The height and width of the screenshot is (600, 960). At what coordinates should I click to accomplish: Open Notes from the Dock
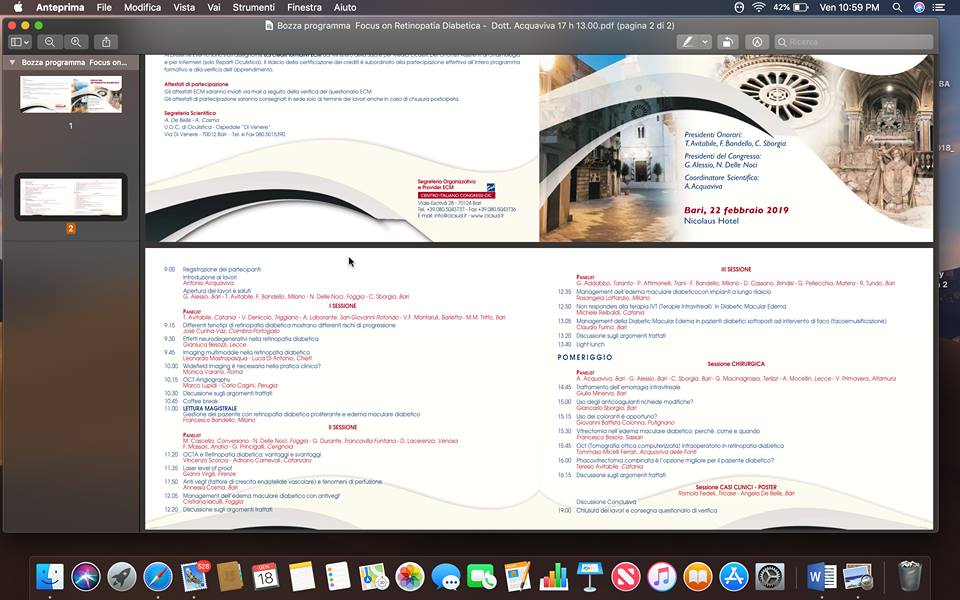[302, 576]
